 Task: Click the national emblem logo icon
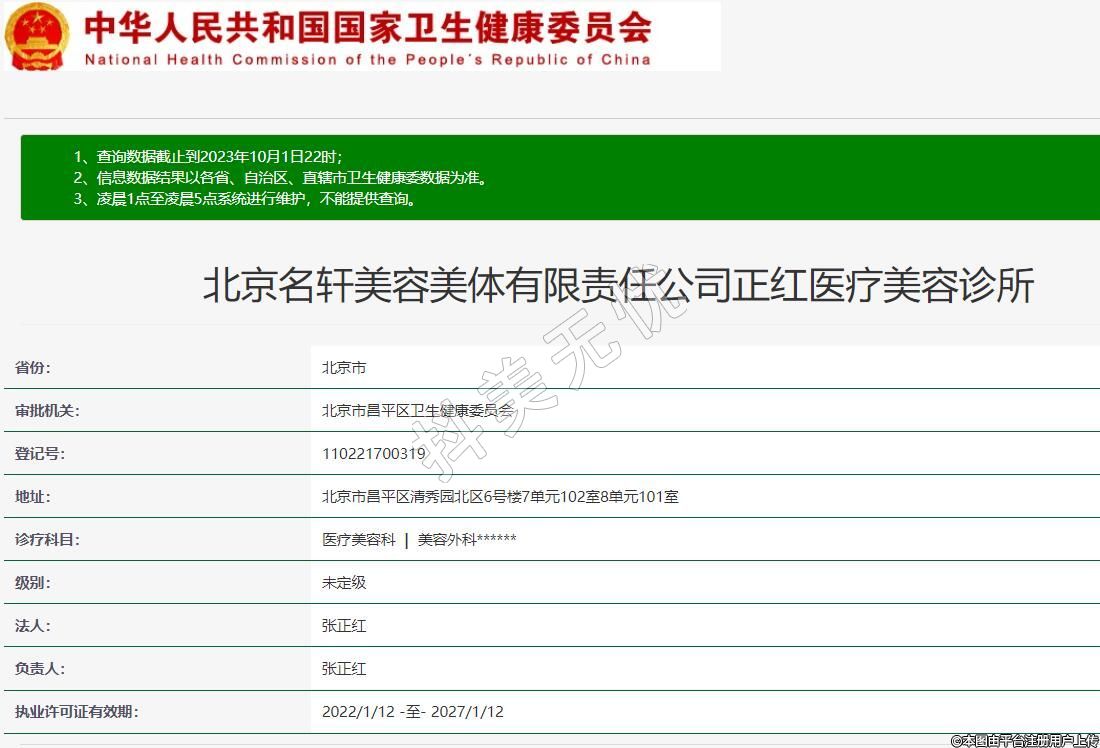[x=37, y=36]
